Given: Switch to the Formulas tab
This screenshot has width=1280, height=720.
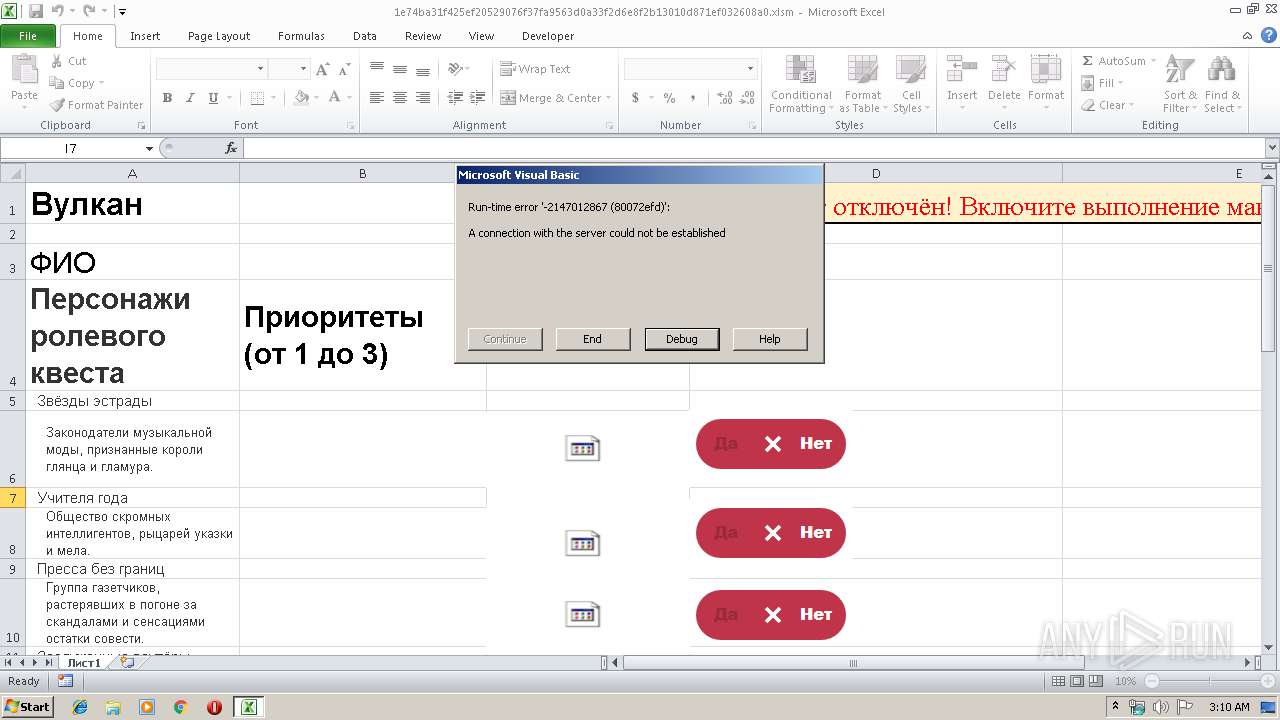Looking at the screenshot, I should click(301, 36).
